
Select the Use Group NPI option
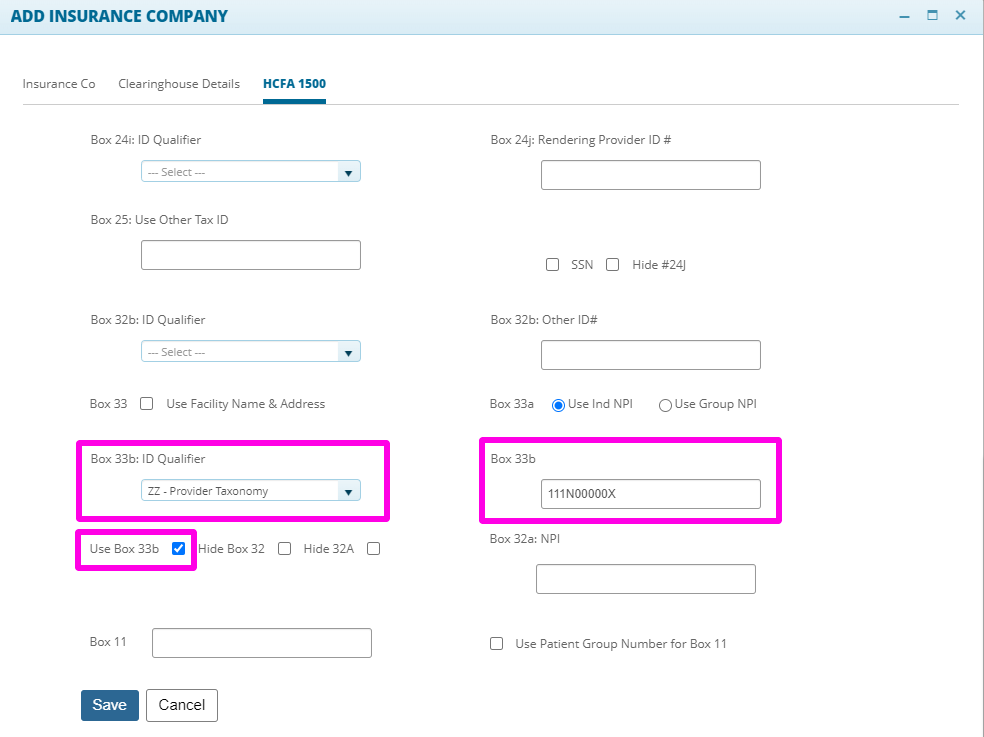[664, 404]
